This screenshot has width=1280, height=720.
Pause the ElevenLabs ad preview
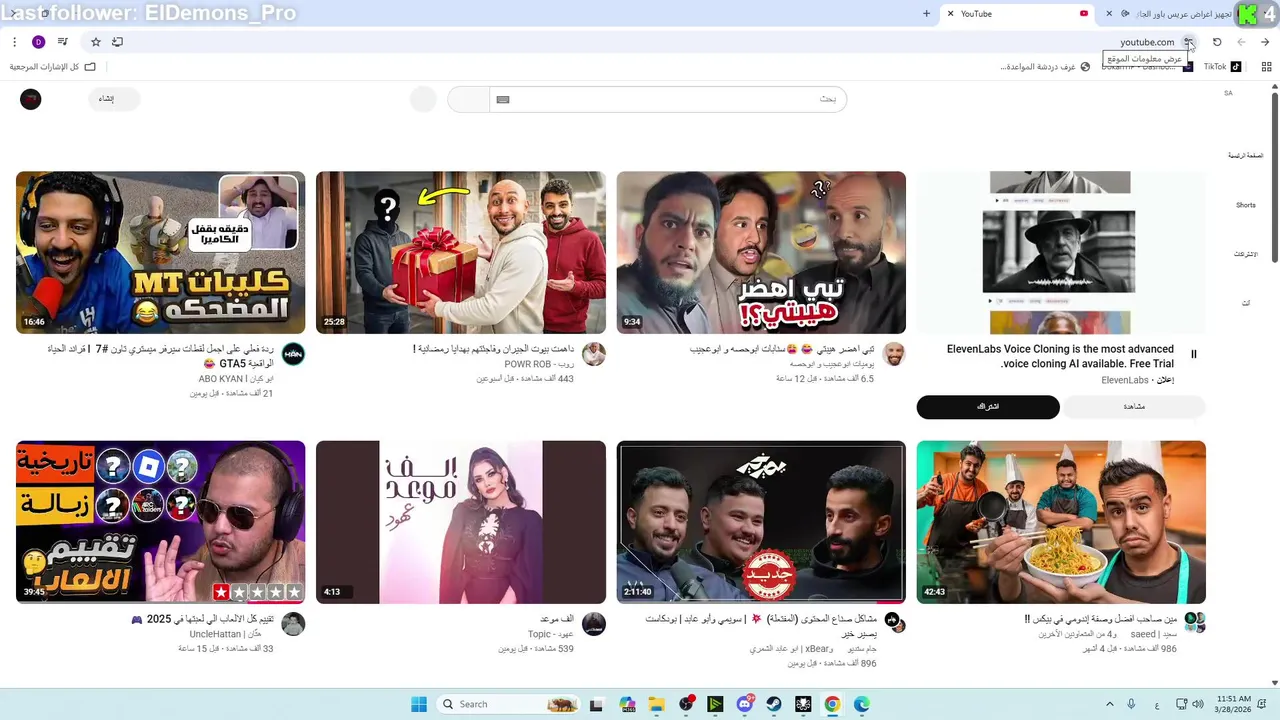coord(1193,354)
